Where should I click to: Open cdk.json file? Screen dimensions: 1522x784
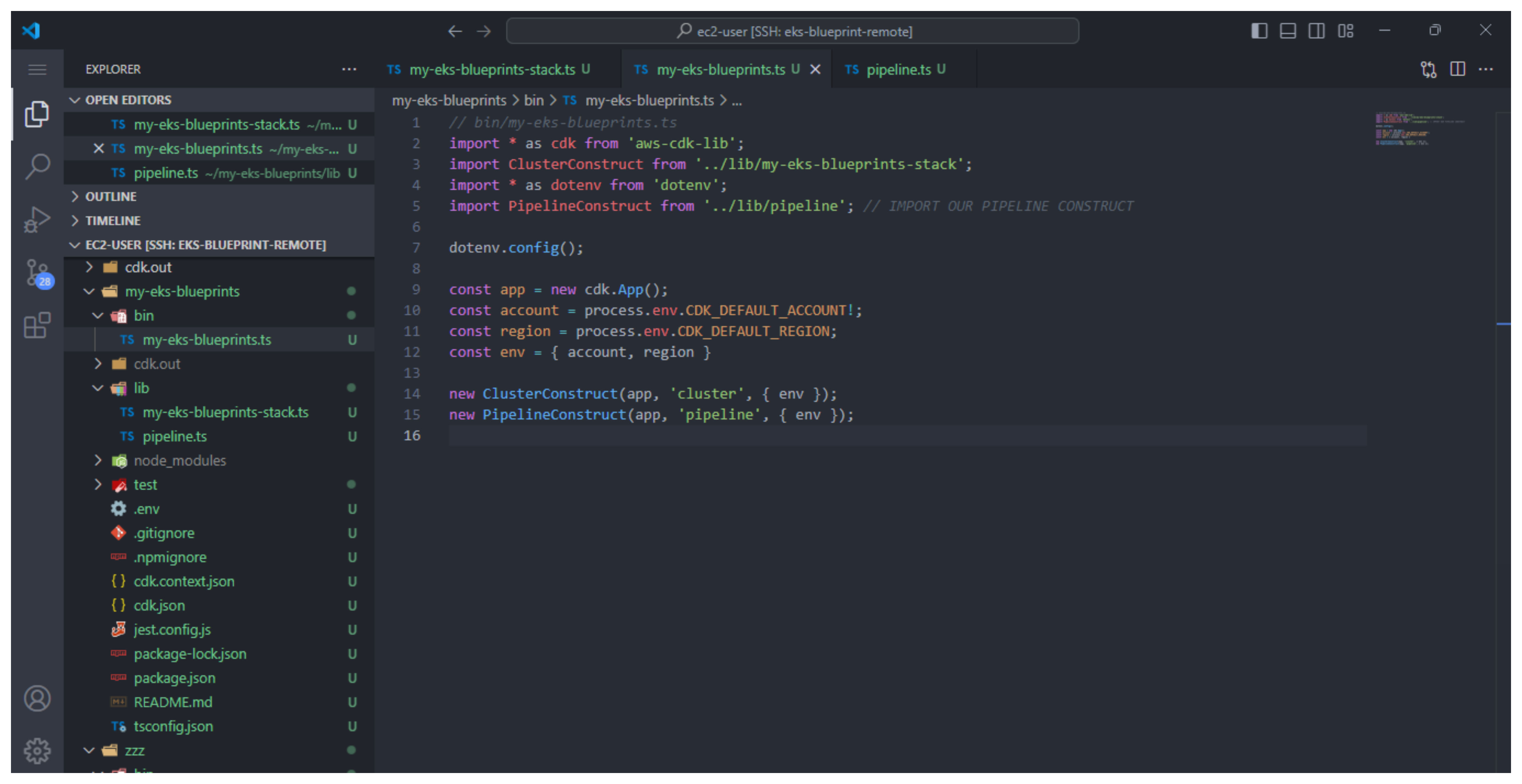219,606
